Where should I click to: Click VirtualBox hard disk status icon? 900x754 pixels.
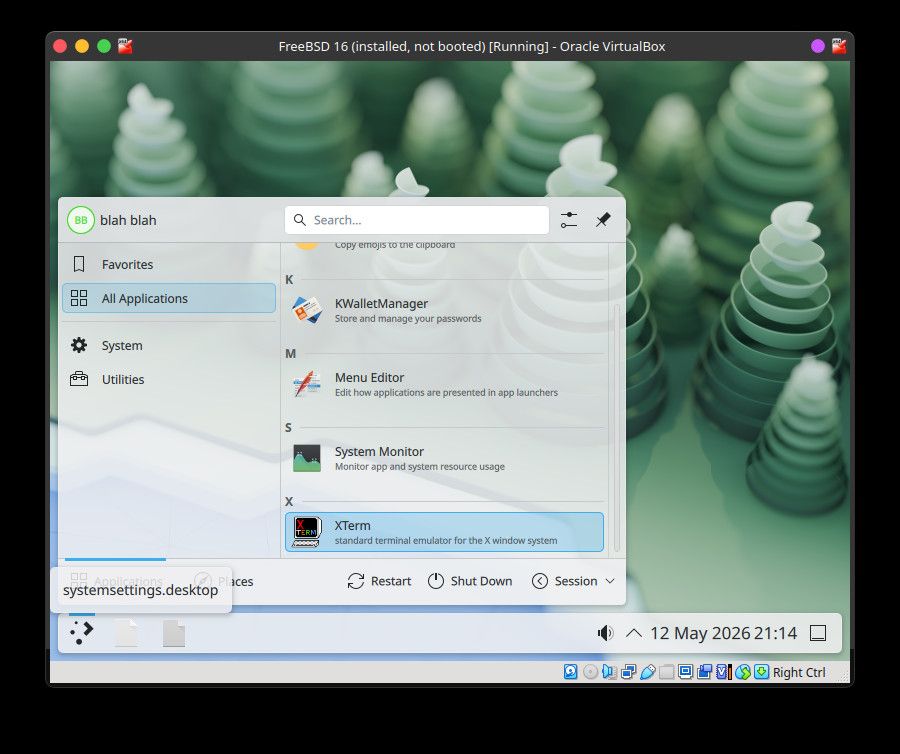(571, 672)
